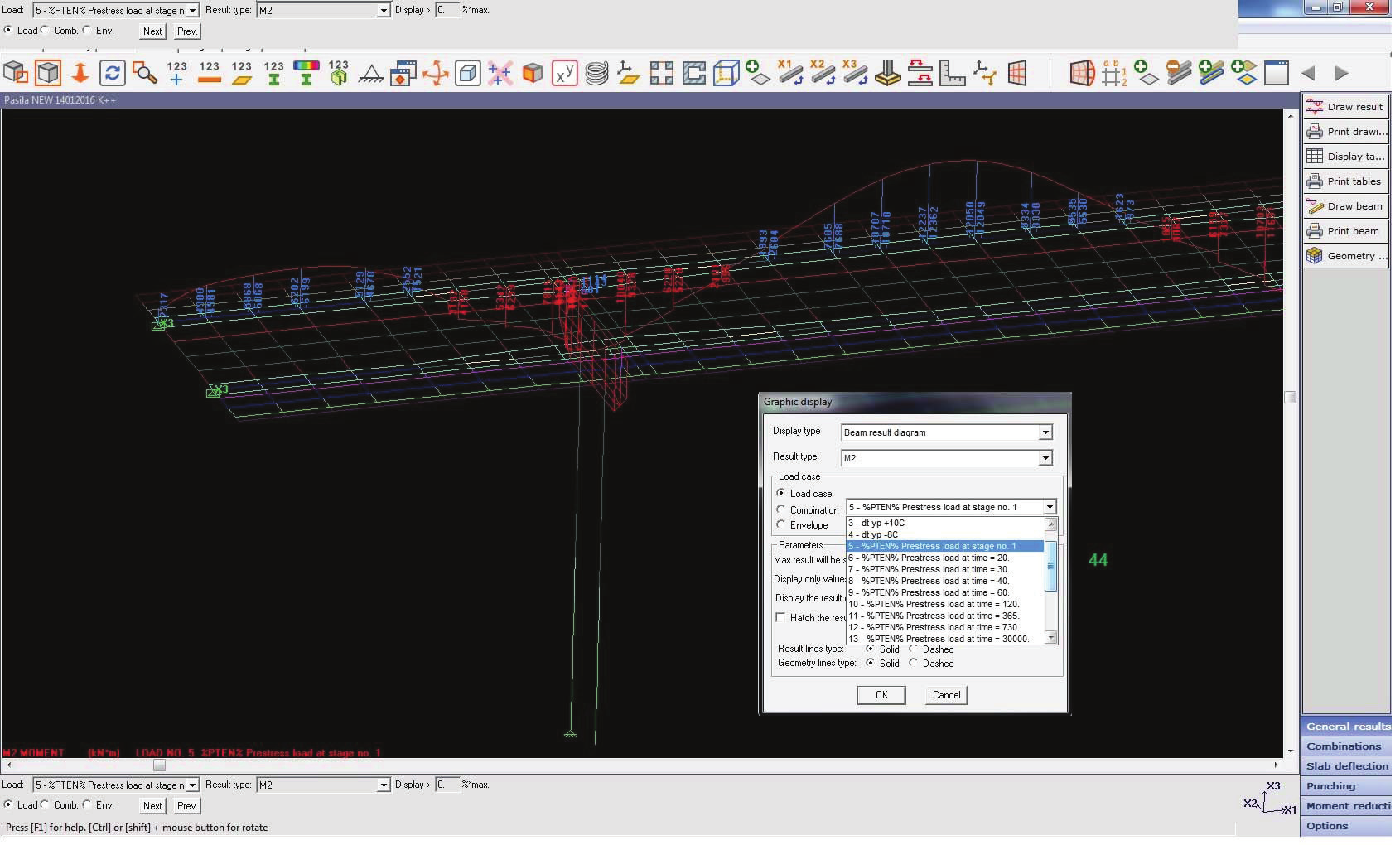Select Load case radio in Graphic display
This screenshot has height=845, width=1400.
pos(781,493)
